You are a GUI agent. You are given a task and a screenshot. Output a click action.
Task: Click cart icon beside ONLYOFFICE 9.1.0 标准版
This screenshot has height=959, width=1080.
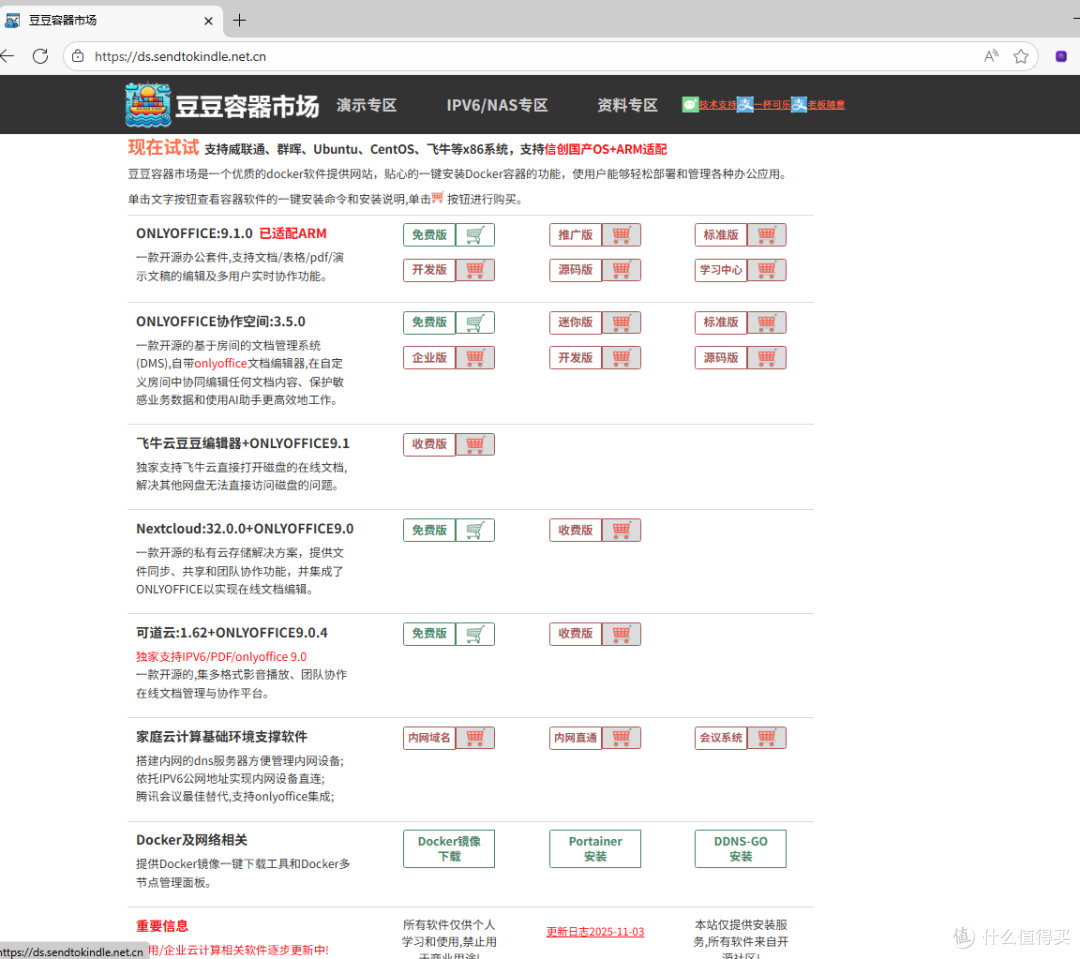point(767,235)
